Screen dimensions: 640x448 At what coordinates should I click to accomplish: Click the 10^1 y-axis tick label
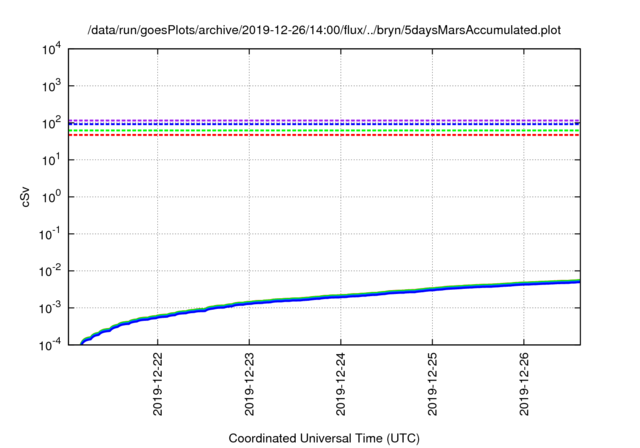52,160
